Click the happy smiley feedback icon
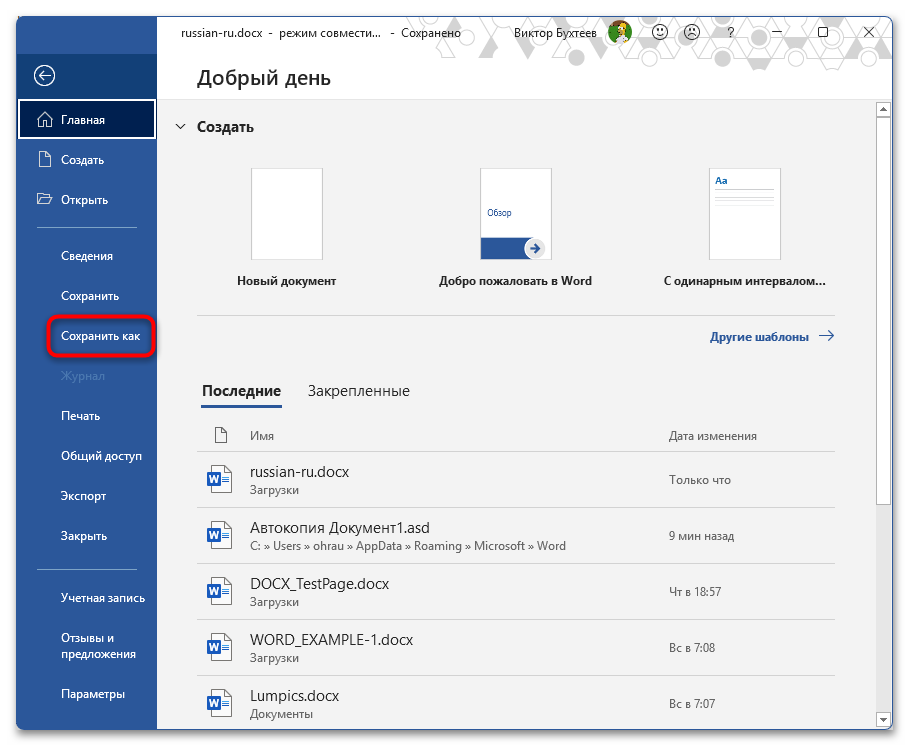This screenshot has height=746, width=909. click(x=660, y=33)
